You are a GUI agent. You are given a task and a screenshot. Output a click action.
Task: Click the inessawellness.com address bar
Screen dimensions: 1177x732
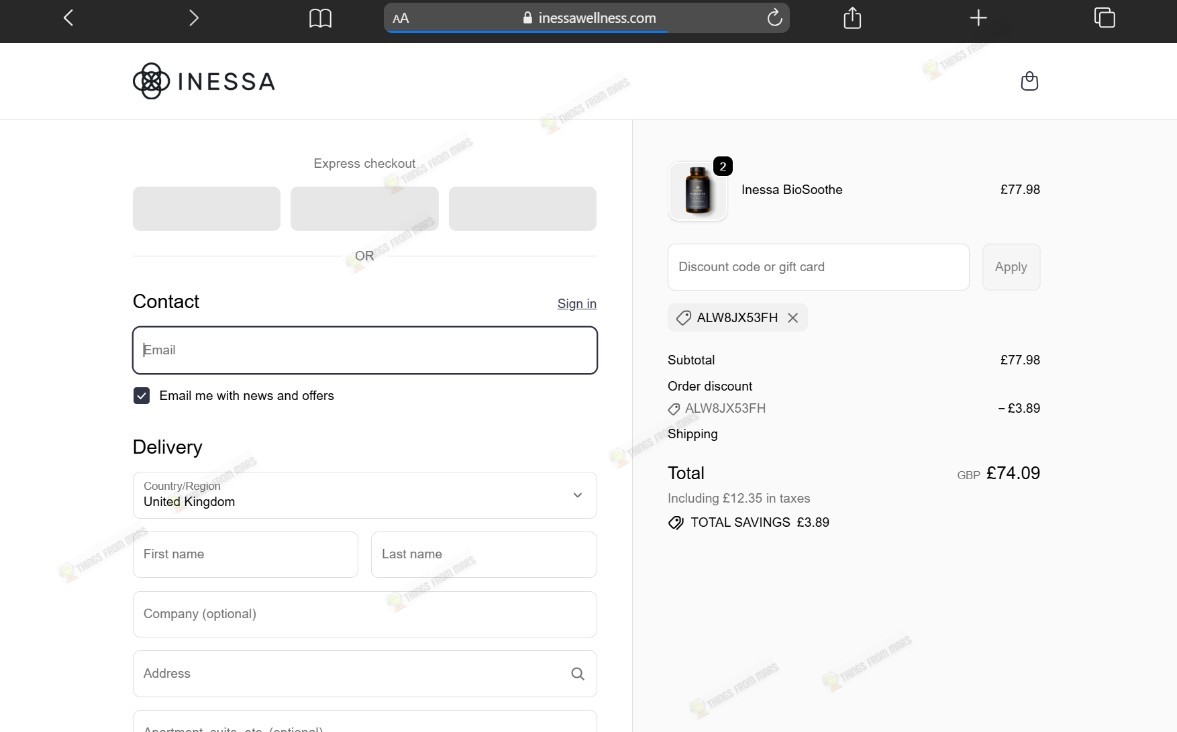pos(587,18)
